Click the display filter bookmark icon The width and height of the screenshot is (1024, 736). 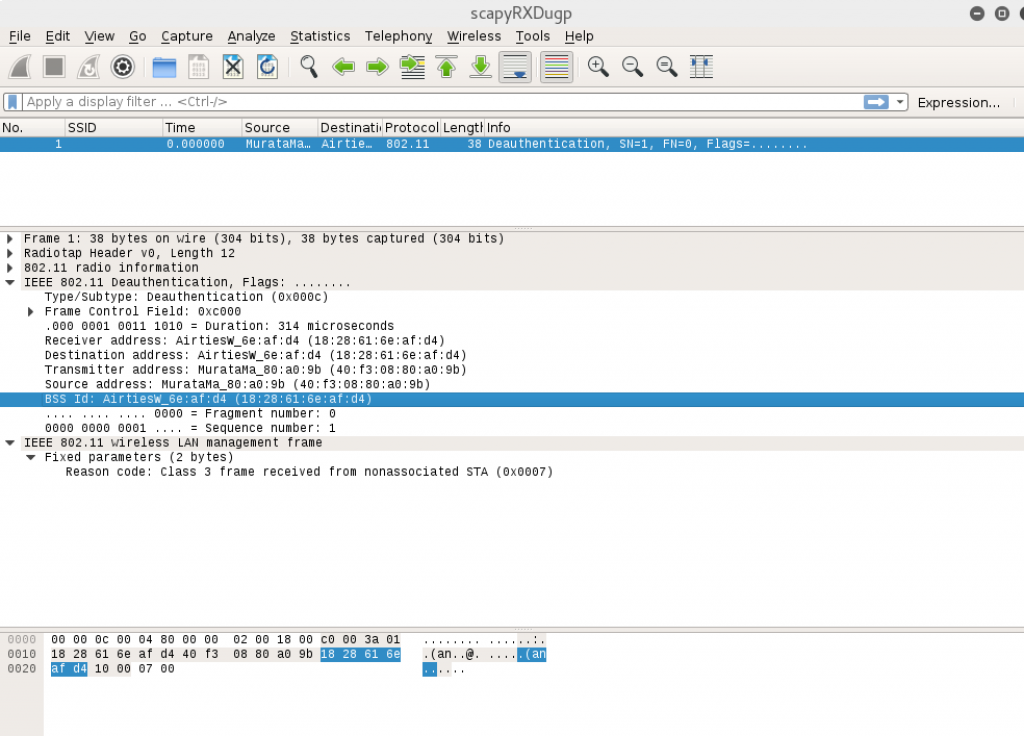(x=12, y=102)
